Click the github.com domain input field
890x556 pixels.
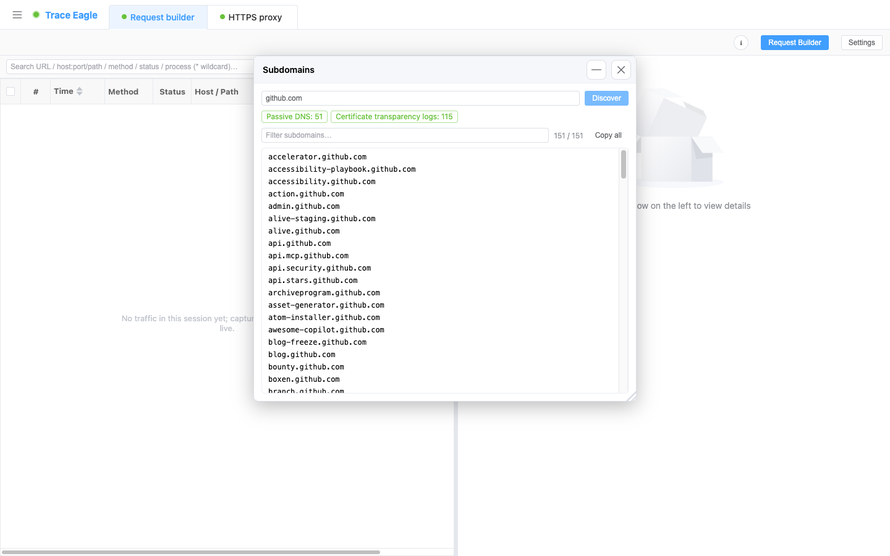tap(420, 98)
